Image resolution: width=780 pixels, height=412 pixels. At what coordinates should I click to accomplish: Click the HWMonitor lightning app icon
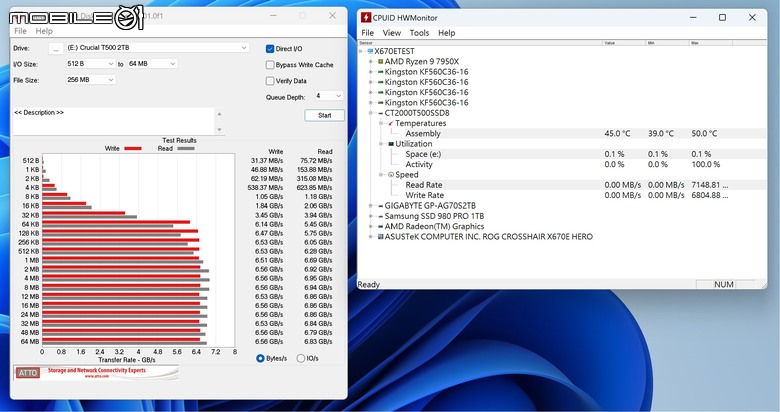coord(366,17)
